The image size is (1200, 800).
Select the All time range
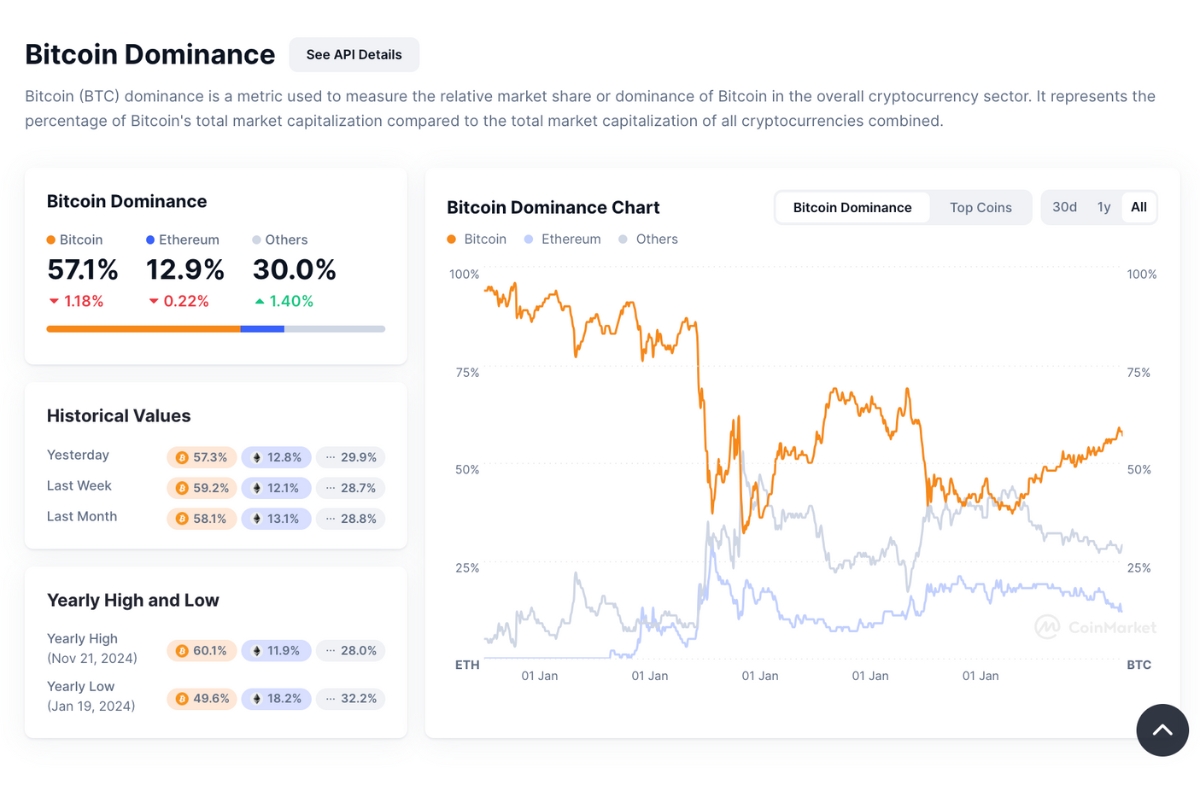1139,207
